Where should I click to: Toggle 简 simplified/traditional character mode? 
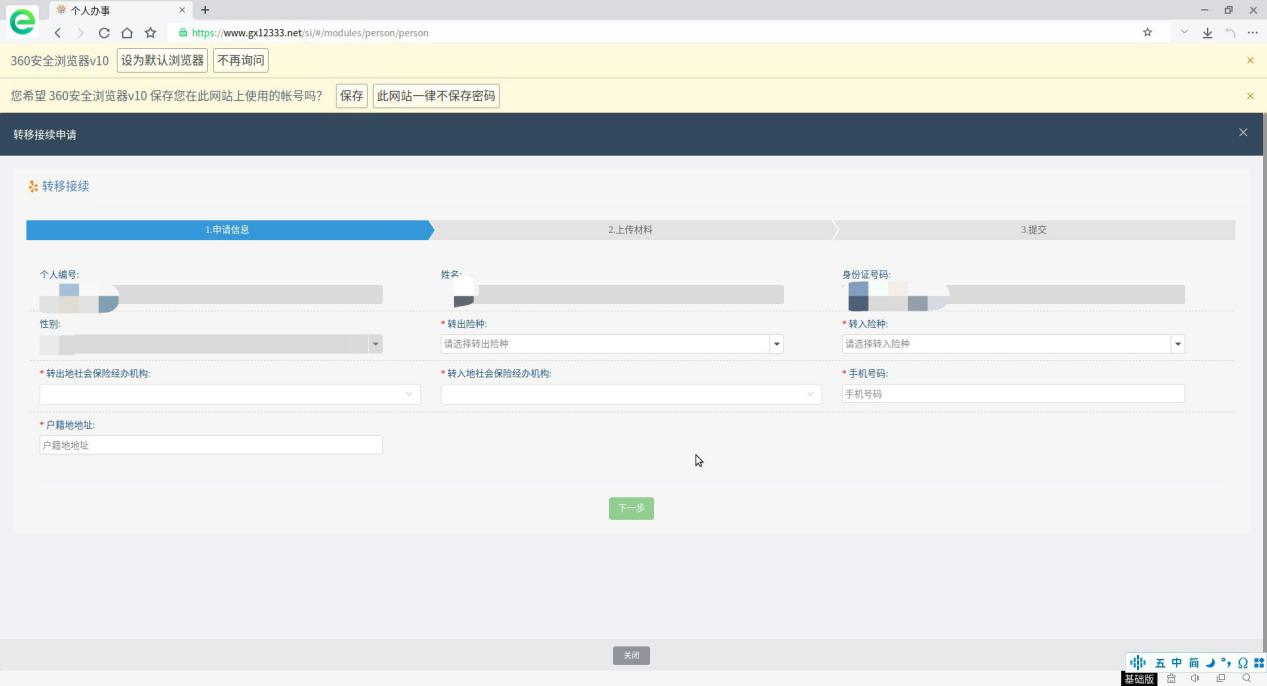(x=1193, y=663)
